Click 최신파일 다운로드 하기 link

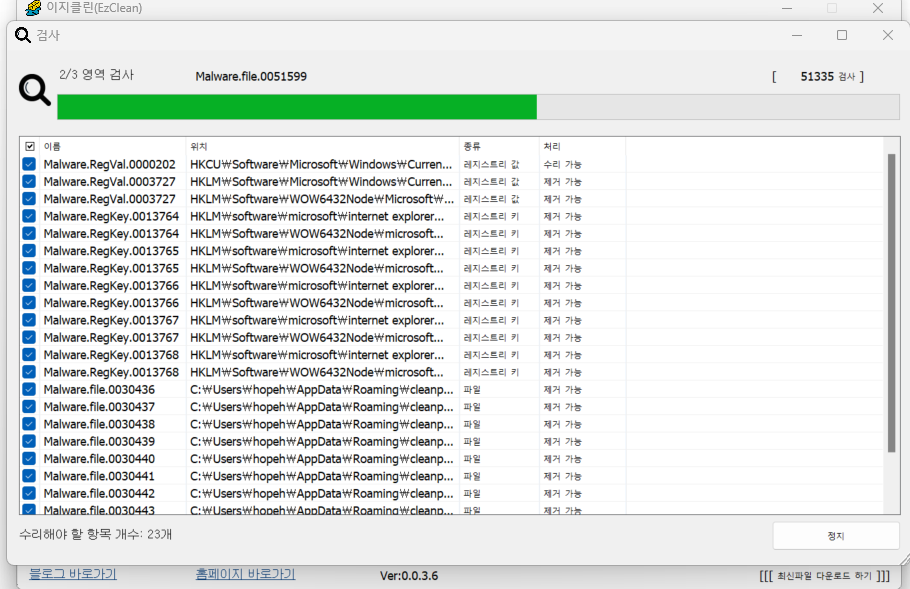click(824, 576)
